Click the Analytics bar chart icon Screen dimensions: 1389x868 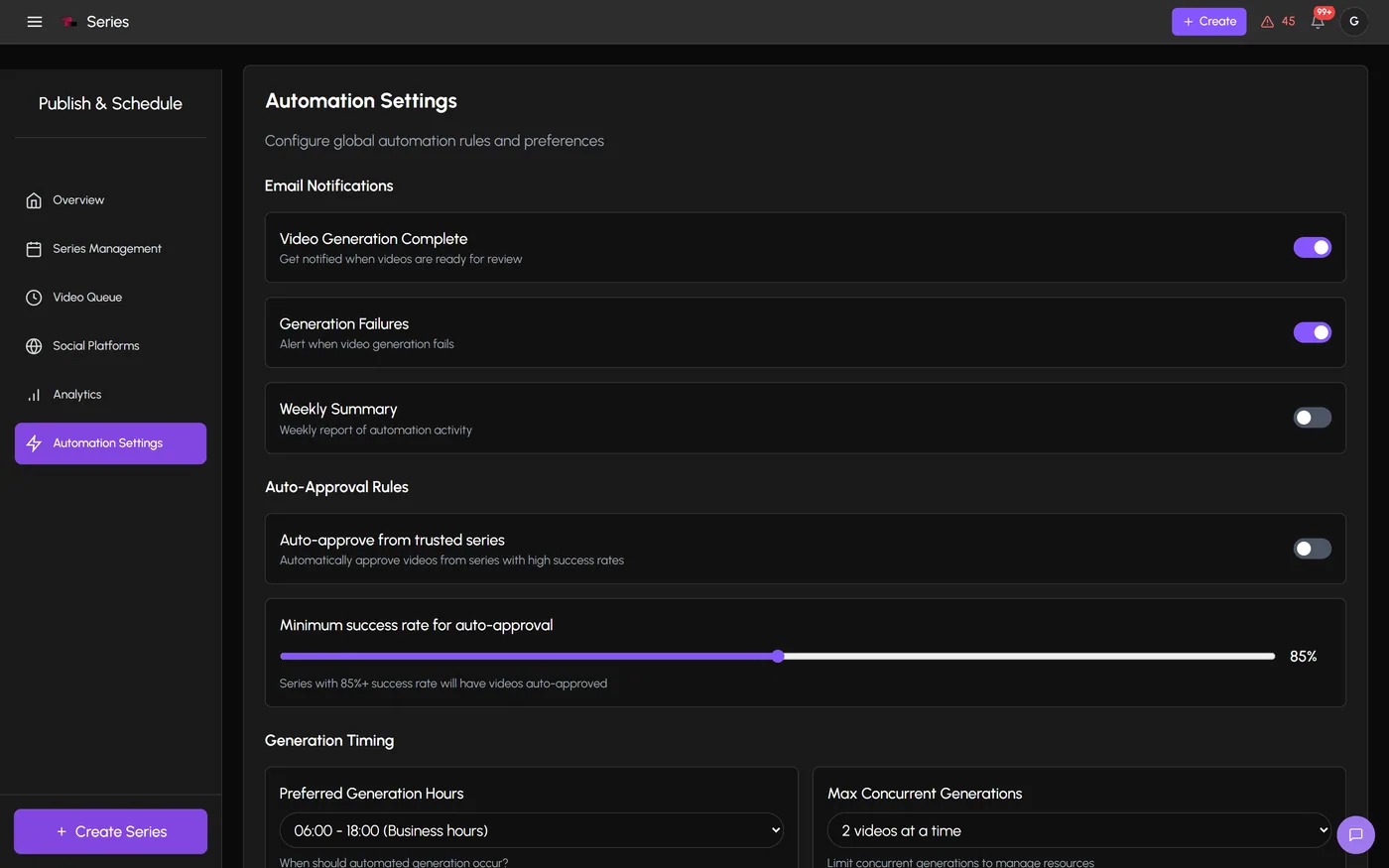34,395
